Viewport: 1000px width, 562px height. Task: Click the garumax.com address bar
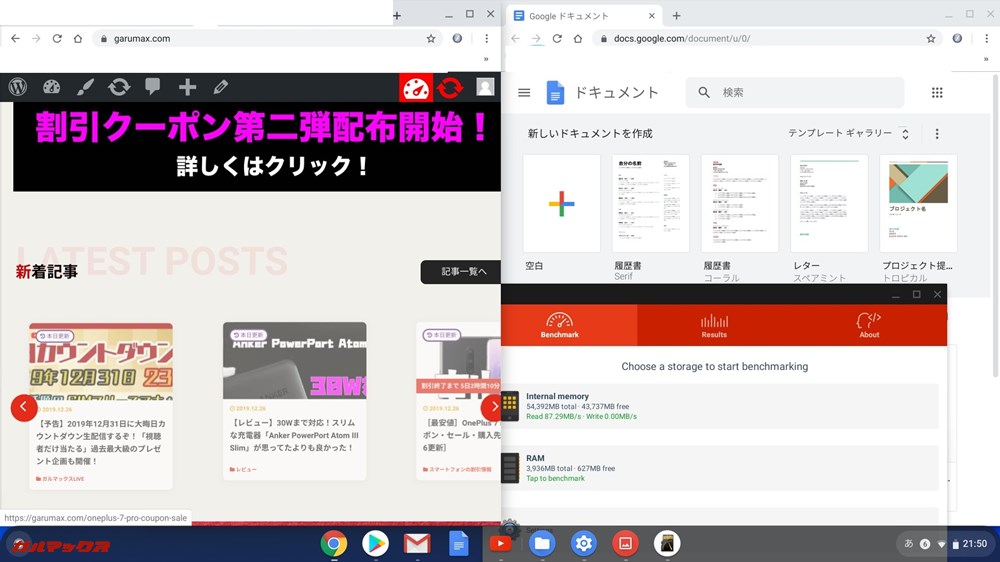(268, 38)
